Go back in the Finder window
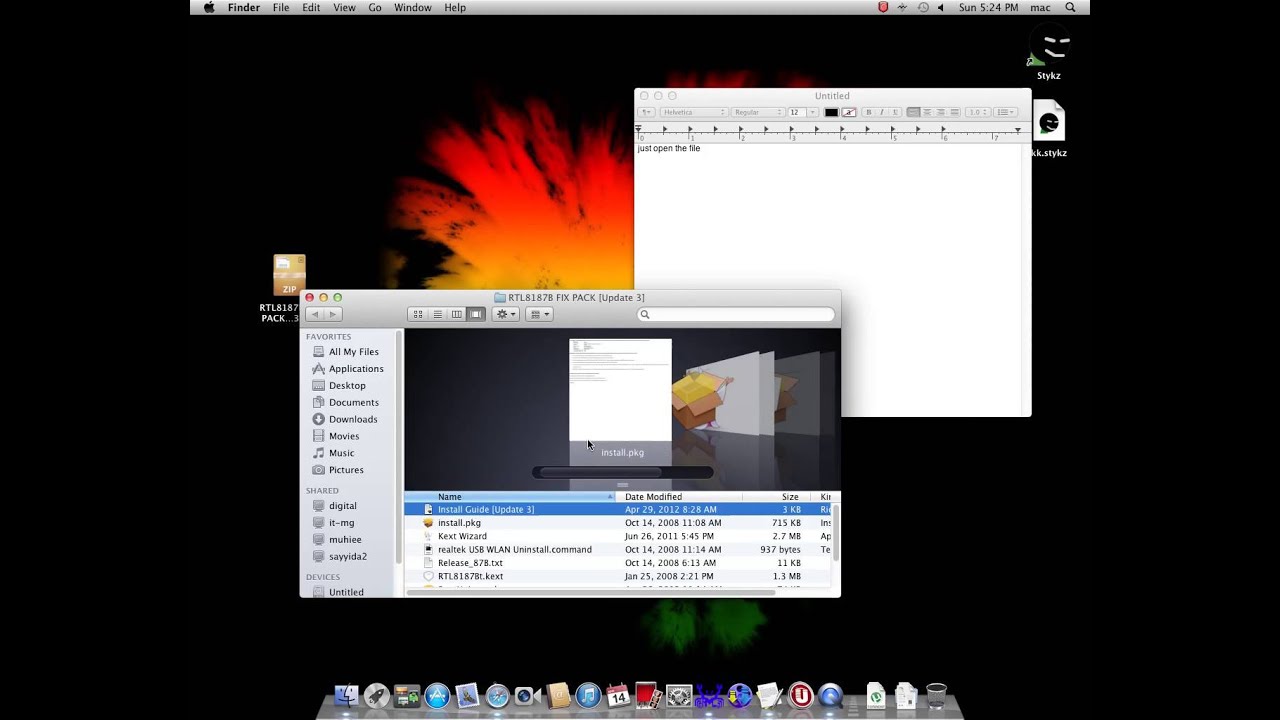This screenshot has height=720, width=1280. click(x=315, y=314)
